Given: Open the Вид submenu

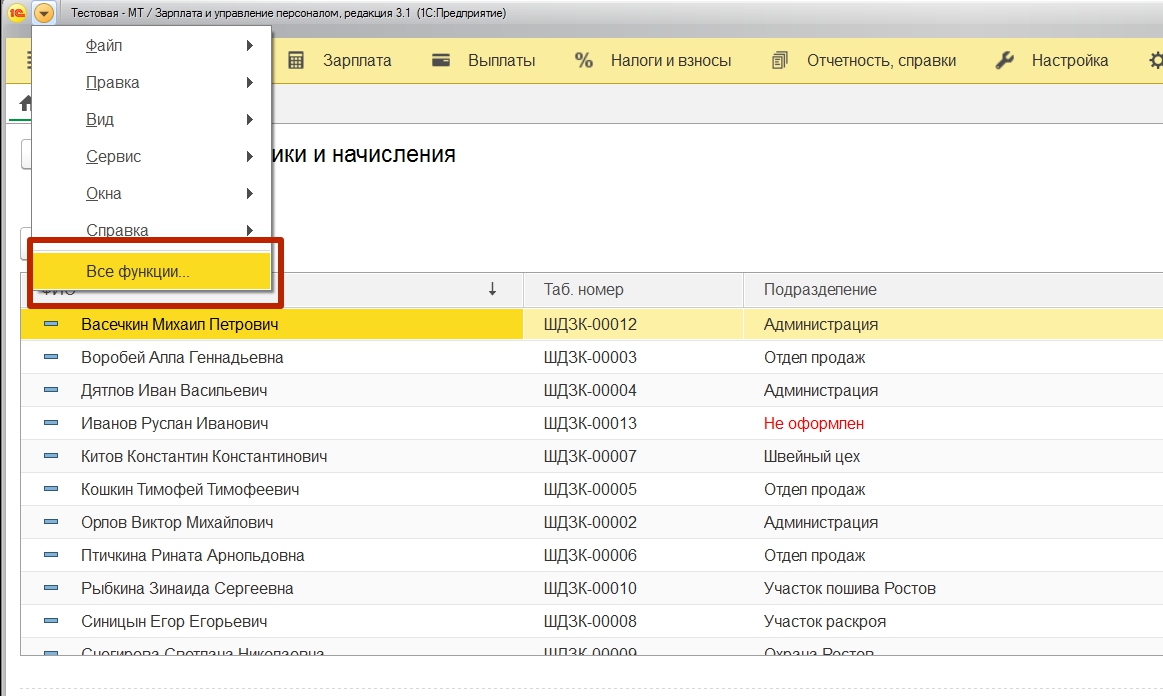Looking at the screenshot, I should (x=152, y=119).
